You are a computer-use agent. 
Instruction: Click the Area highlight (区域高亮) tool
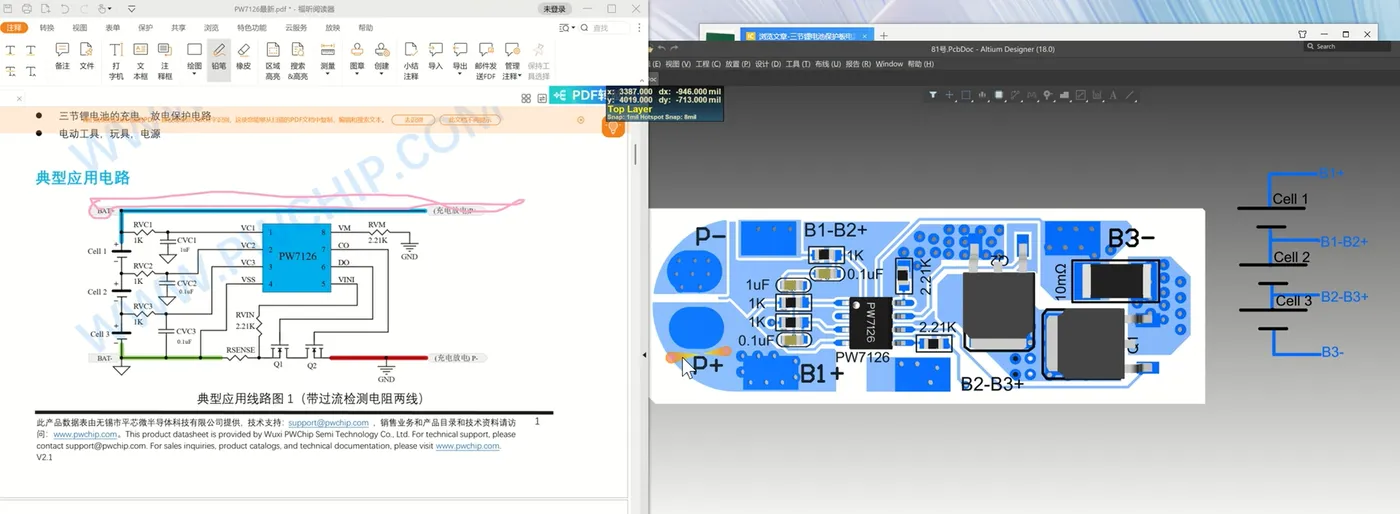(273, 62)
